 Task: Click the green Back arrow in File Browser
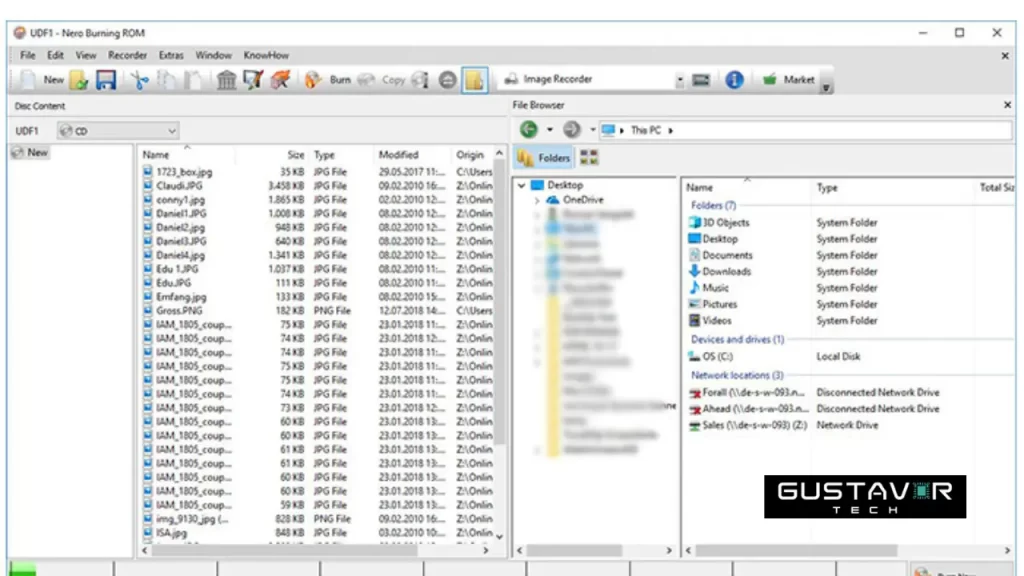(x=529, y=130)
